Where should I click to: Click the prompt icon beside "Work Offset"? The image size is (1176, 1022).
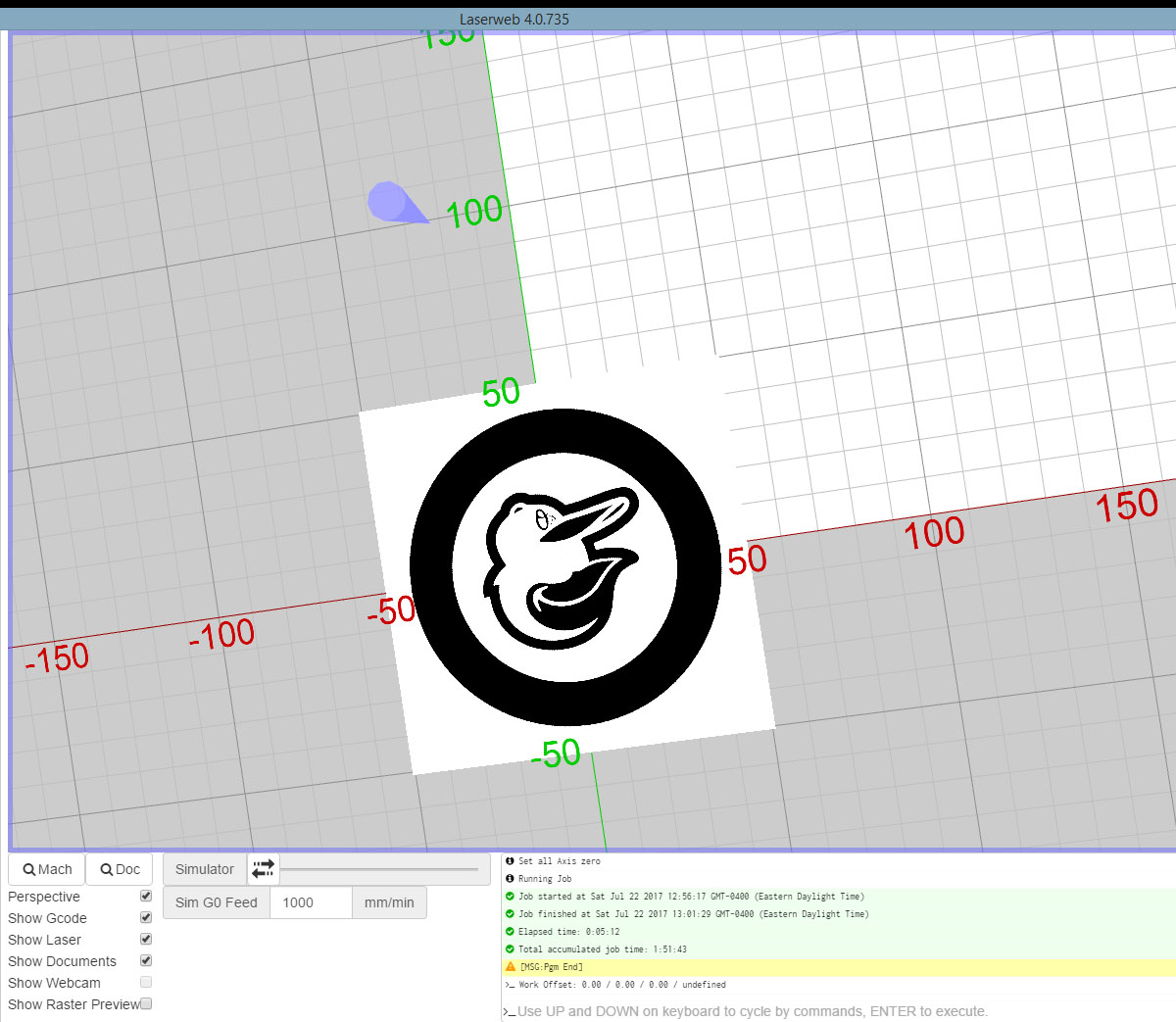510,985
